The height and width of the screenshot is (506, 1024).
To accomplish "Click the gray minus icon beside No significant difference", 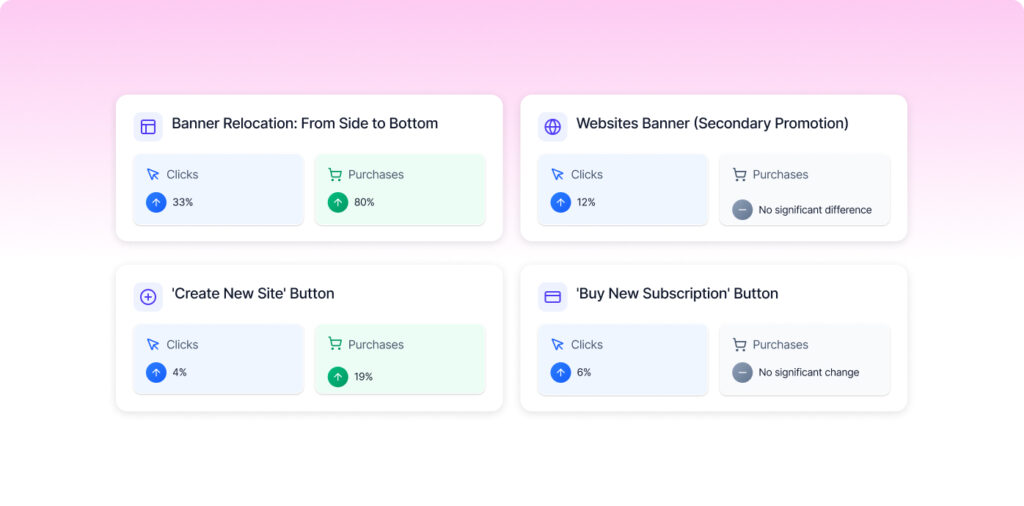I will [742, 210].
